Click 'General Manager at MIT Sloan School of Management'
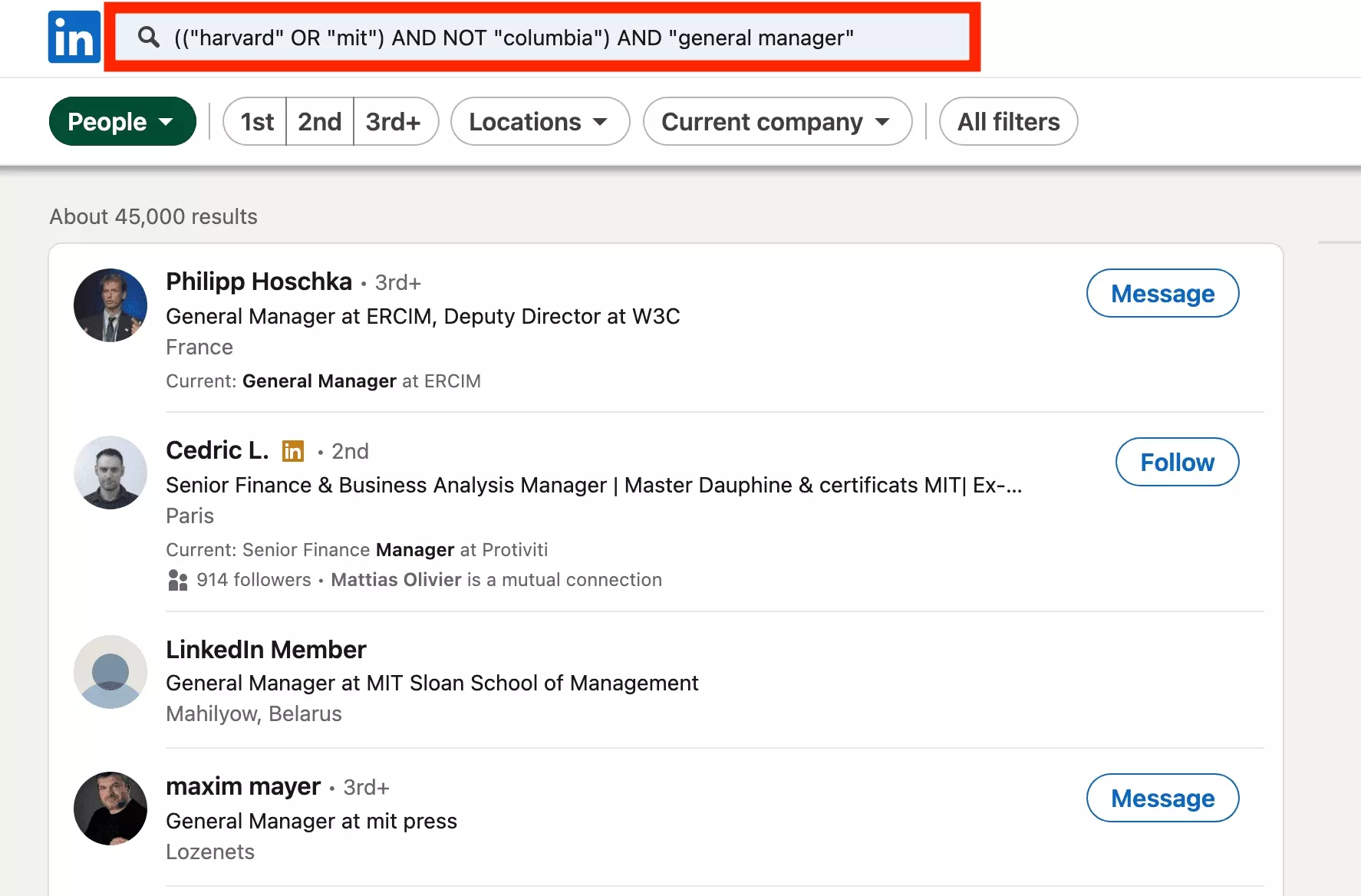 432,683
